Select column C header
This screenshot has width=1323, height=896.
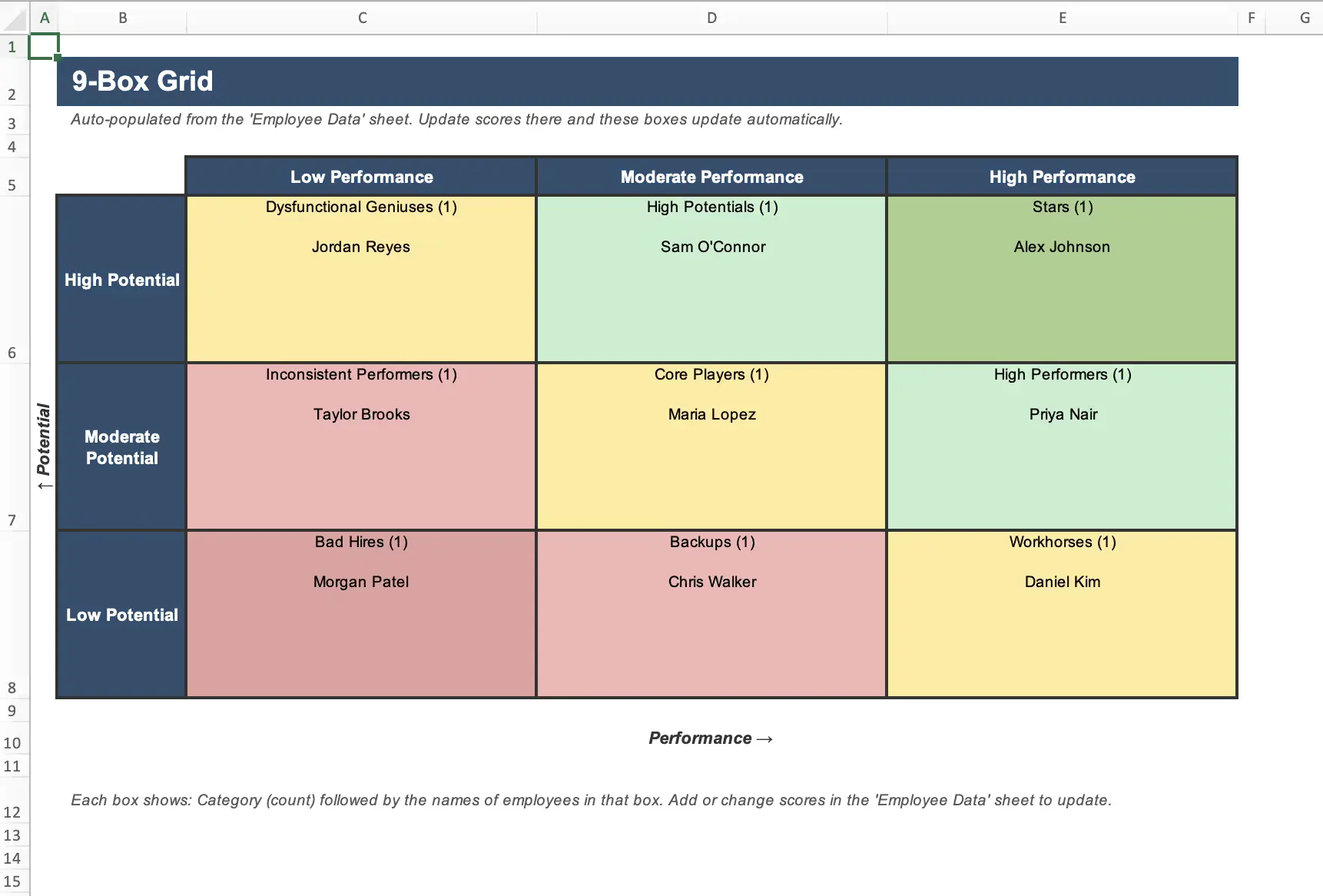(362, 18)
